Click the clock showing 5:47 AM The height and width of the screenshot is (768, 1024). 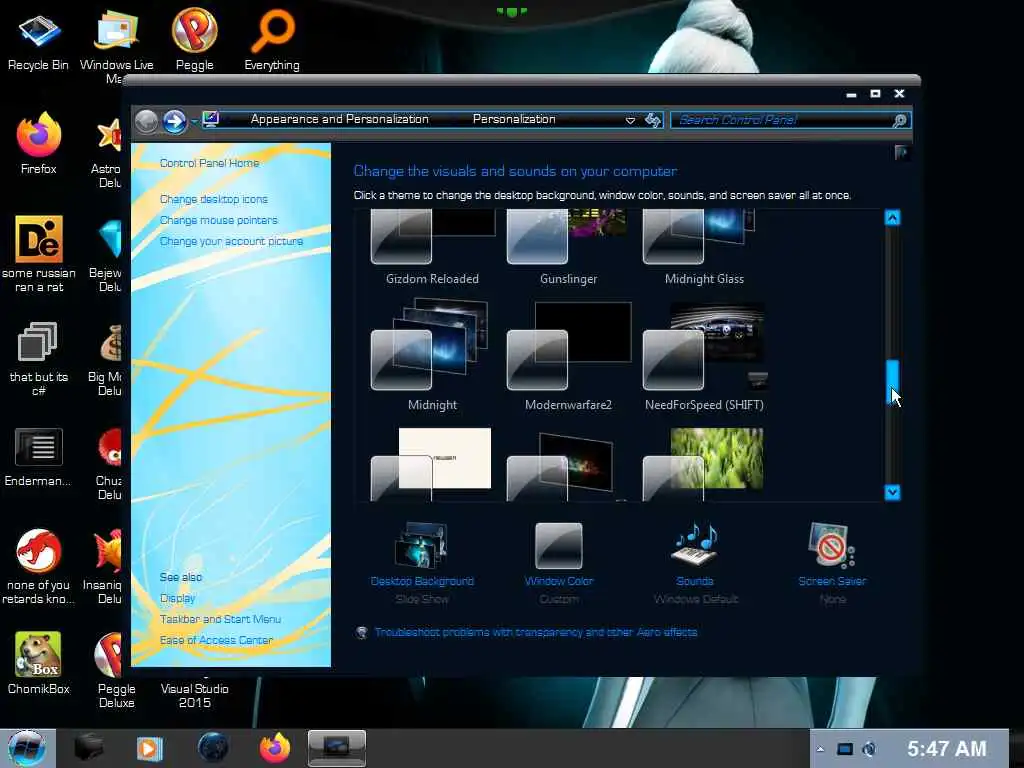pyautogui.click(x=946, y=748)
